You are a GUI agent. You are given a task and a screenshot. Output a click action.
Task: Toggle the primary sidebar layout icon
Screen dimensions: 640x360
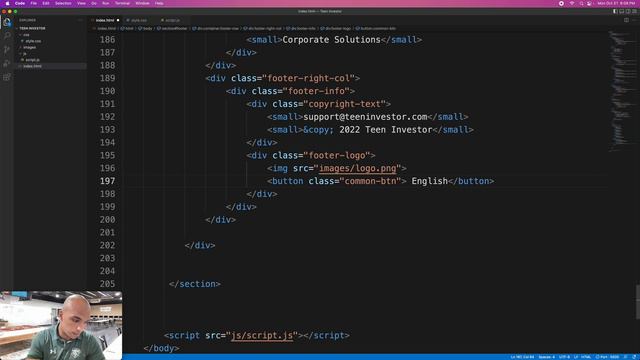[615, 11]
